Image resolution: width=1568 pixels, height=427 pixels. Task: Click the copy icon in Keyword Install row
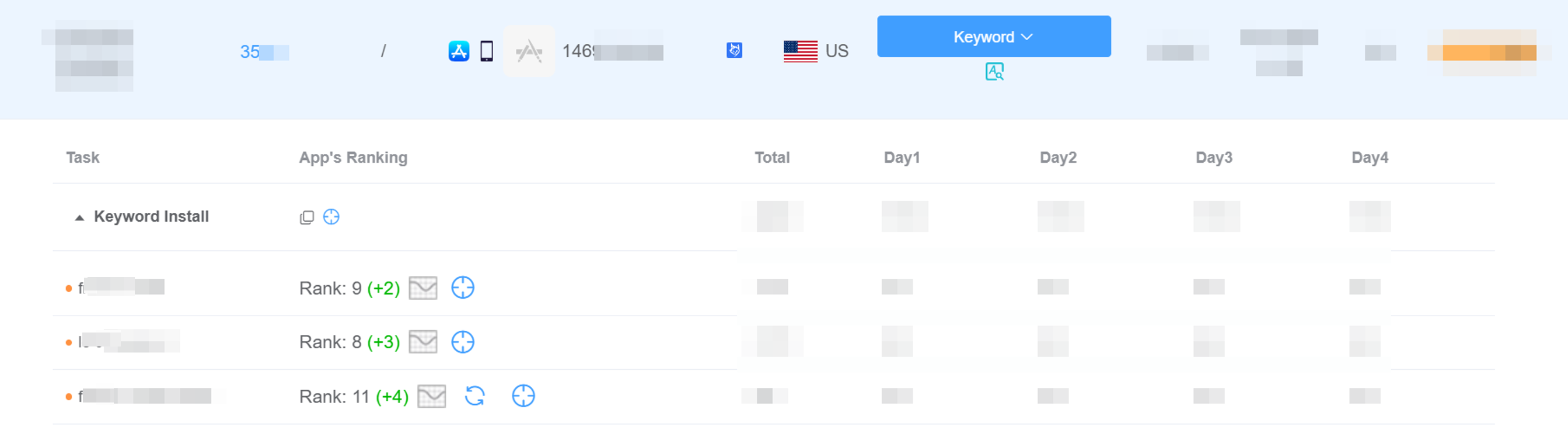click(x=307, y=217)
